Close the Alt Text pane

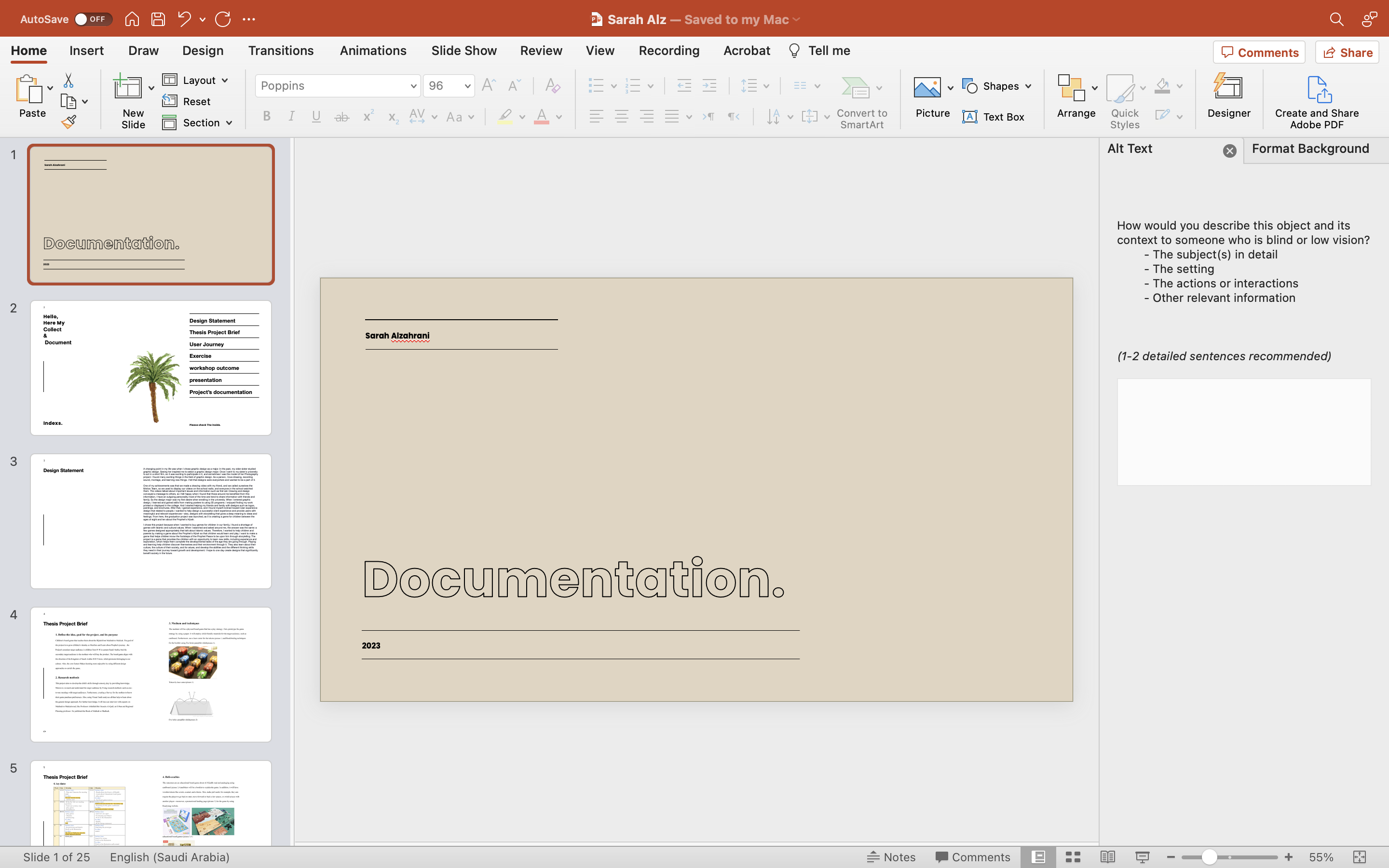click(1229, 151)
